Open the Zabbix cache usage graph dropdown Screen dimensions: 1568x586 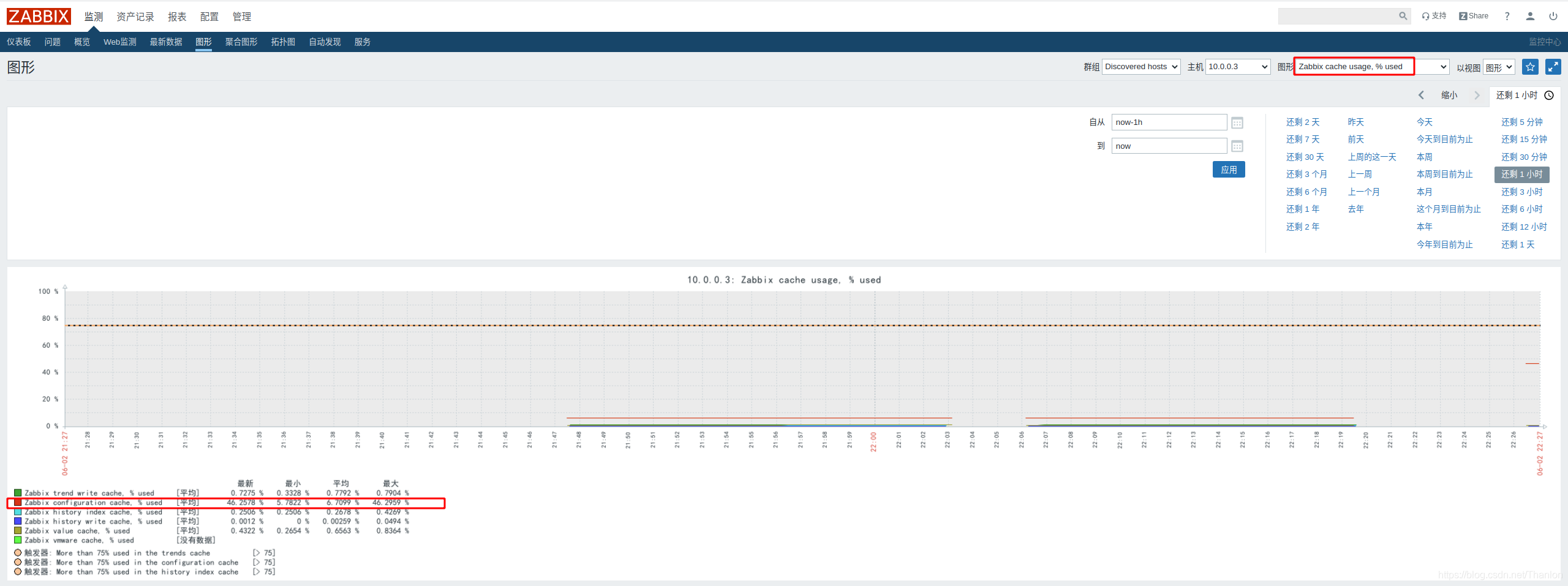click(1371, 67)
